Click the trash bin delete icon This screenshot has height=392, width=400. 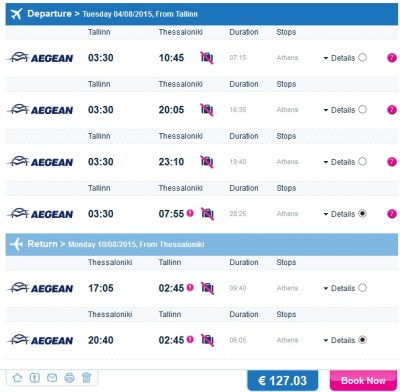tap(86, 378)
